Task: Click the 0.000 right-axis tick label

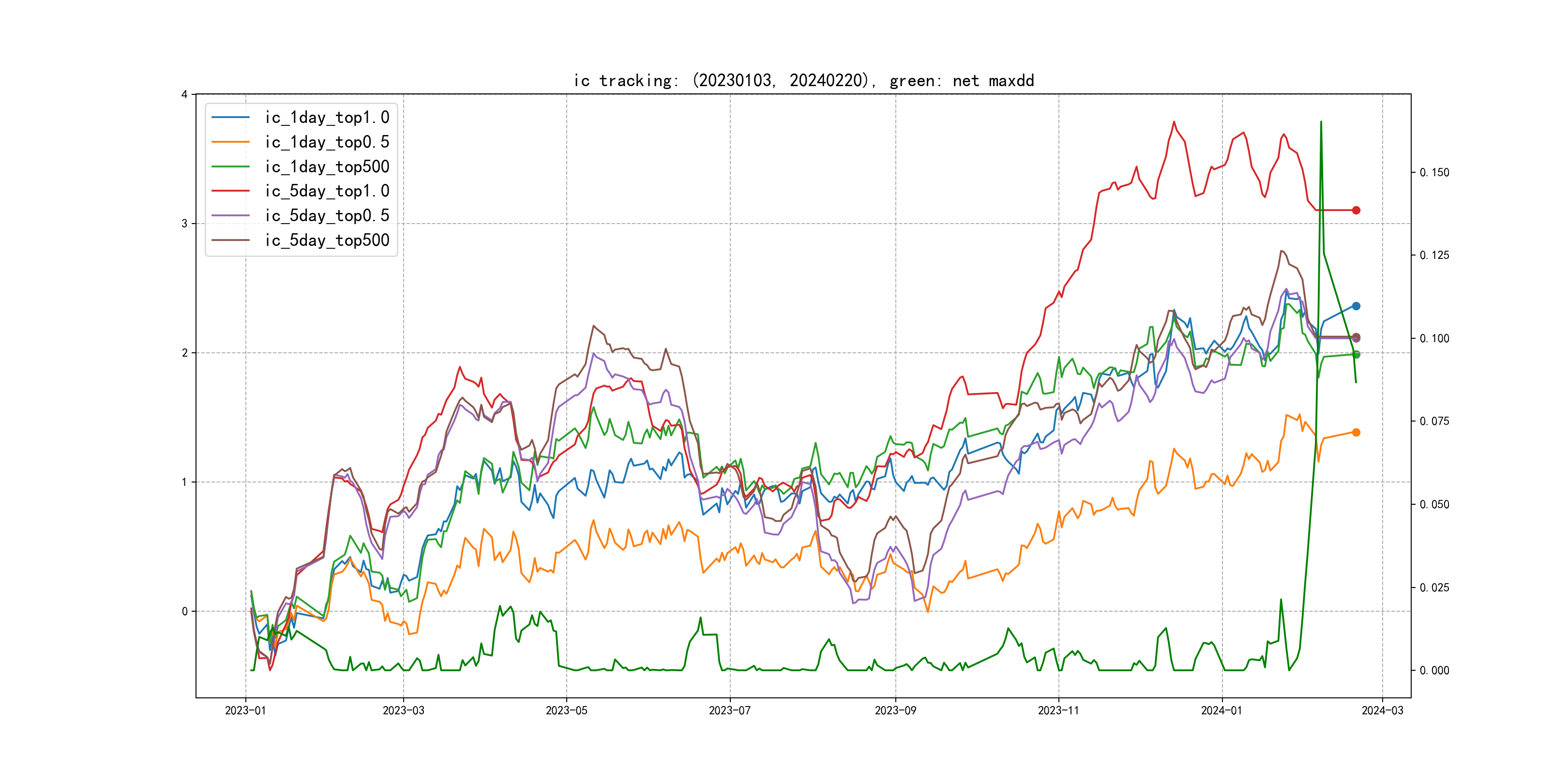Action: (x=1434, y=670)
